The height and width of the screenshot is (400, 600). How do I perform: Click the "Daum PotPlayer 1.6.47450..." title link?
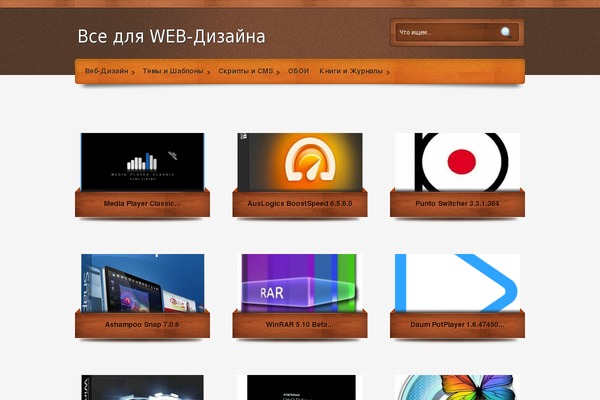(x=457, y=325)
